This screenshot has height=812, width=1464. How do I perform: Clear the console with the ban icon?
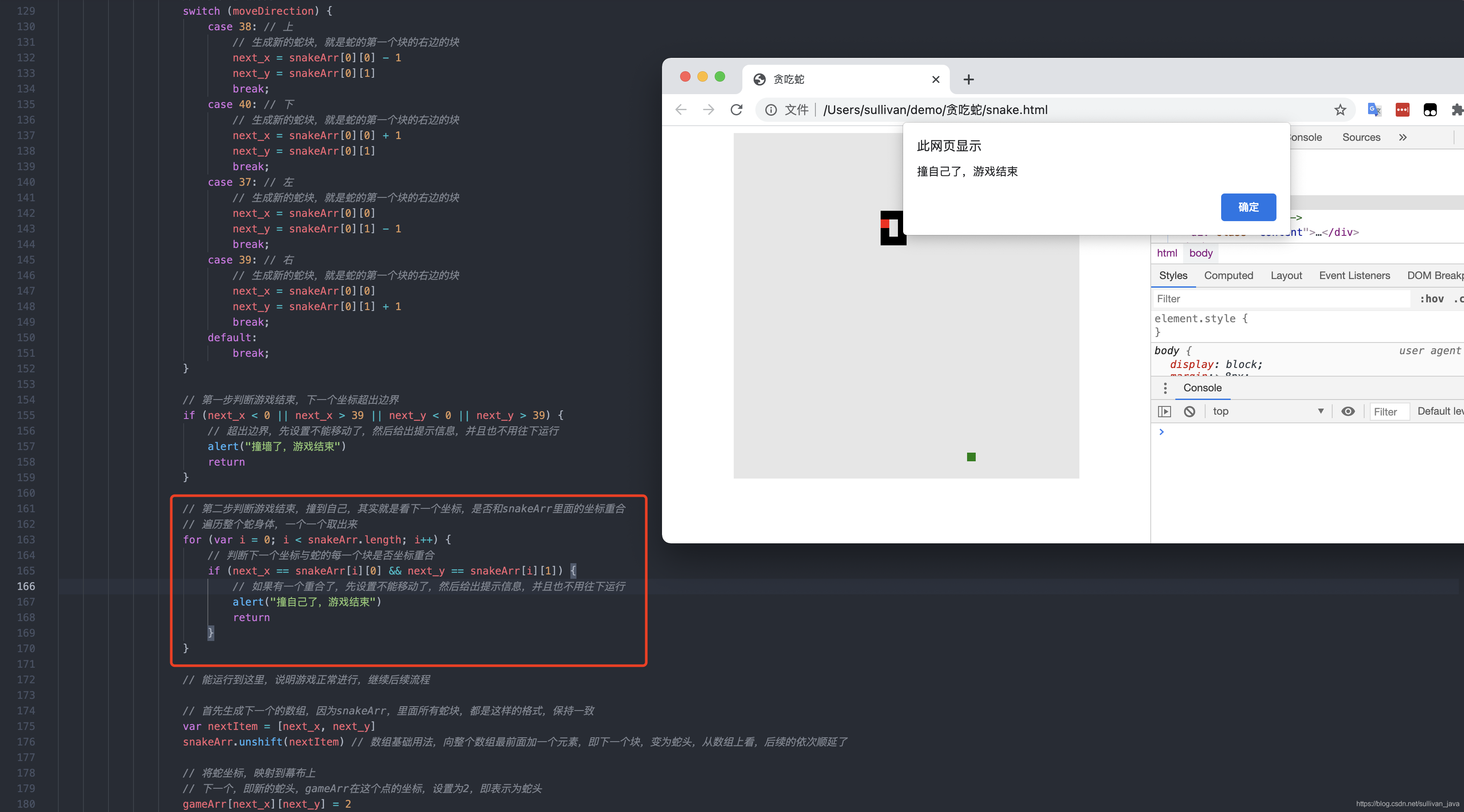tap(1189, 411)
